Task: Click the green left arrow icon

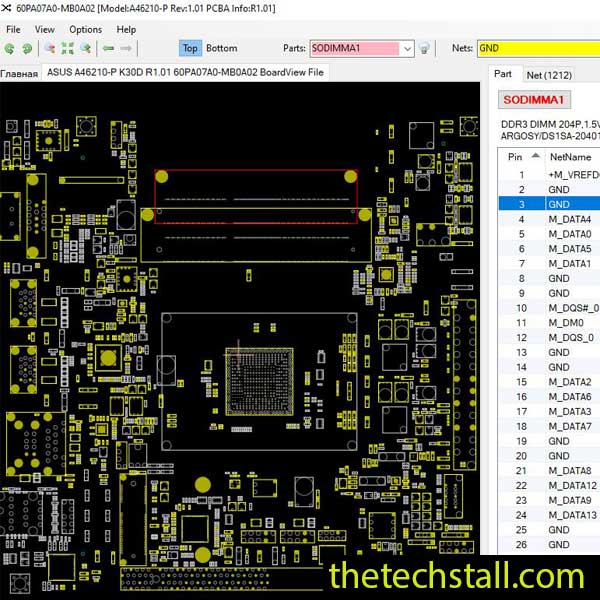Action: [108, 48]
